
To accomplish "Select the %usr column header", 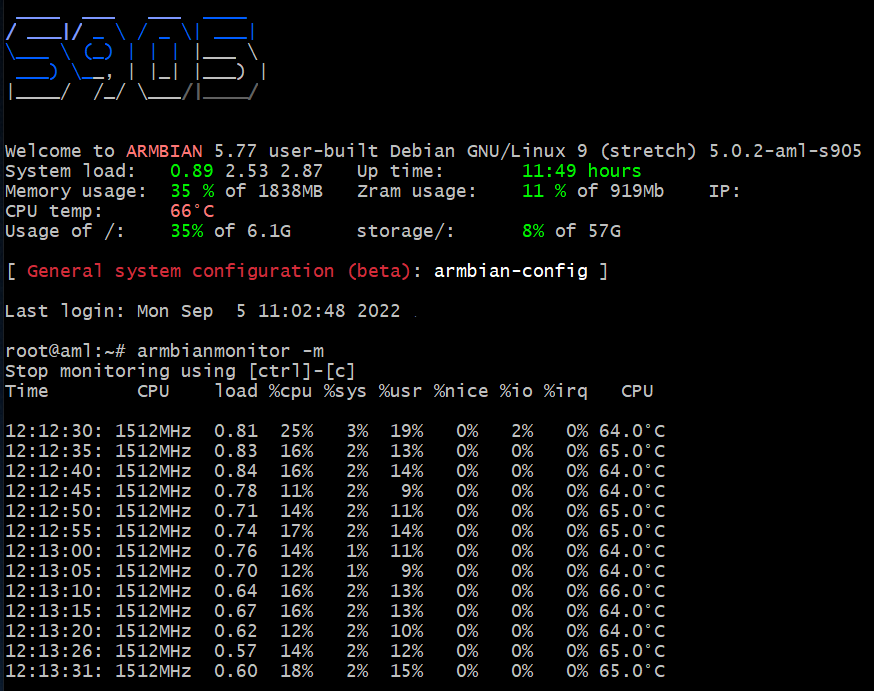I will [x=400, y=391].
